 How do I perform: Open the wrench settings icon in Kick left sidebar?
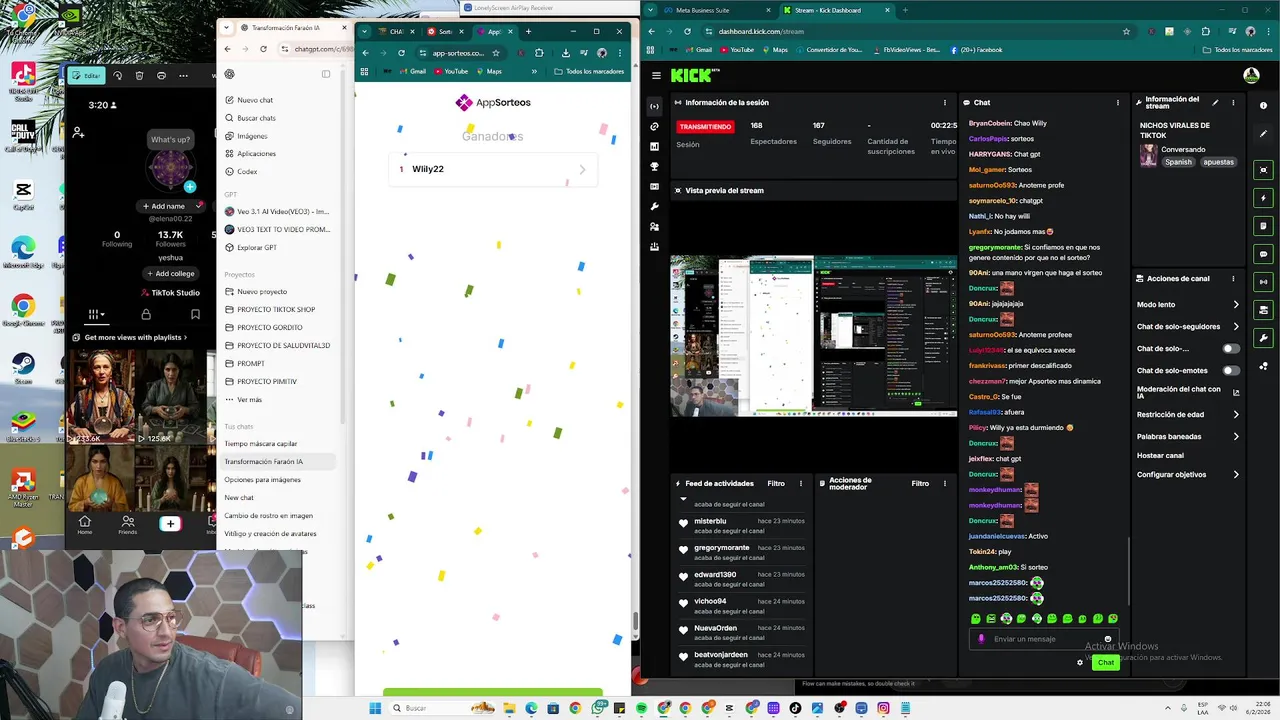[654, 206]
